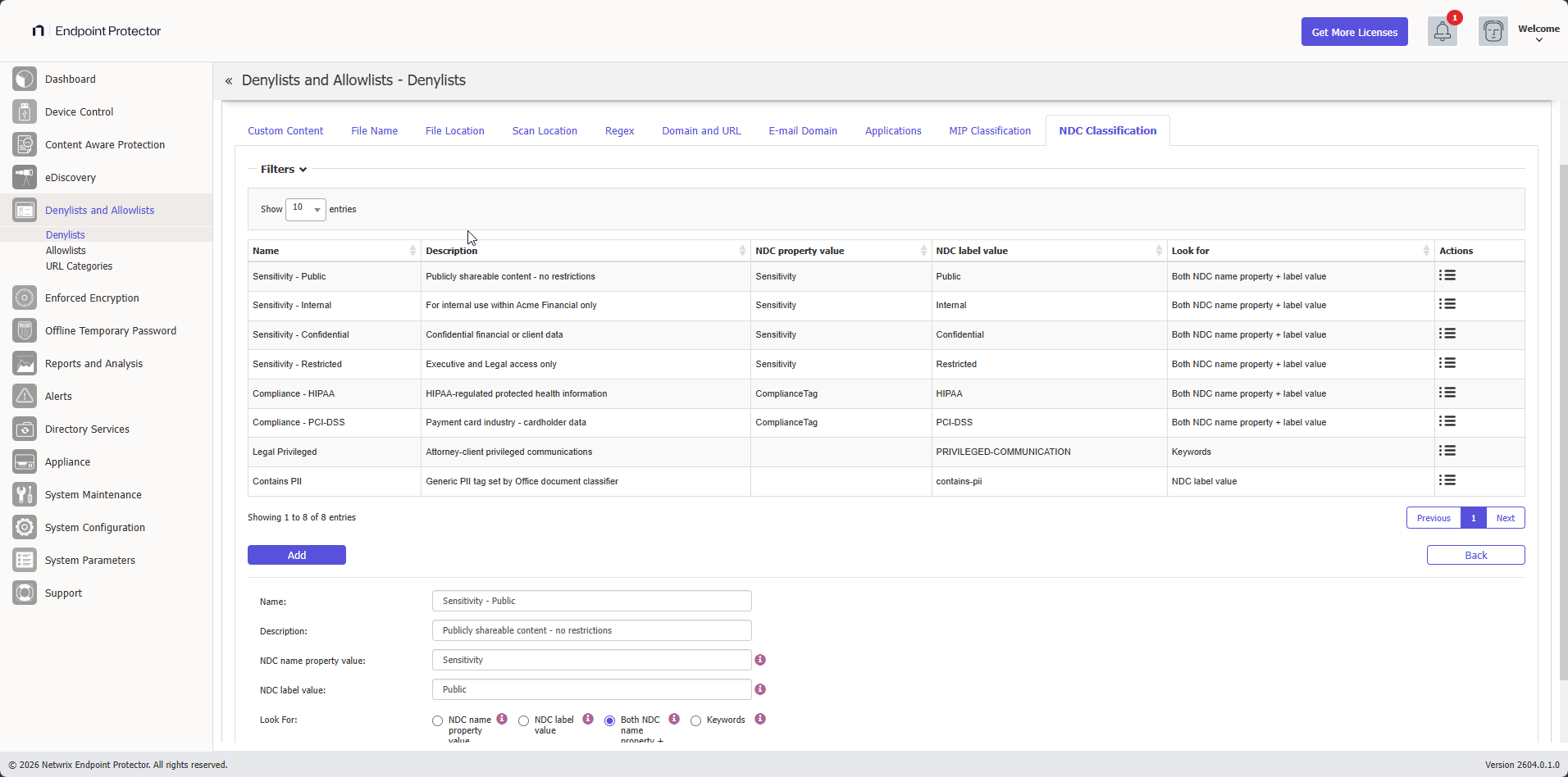
Task: Open the E-mail Domain tab
Action: coord(803,131)
